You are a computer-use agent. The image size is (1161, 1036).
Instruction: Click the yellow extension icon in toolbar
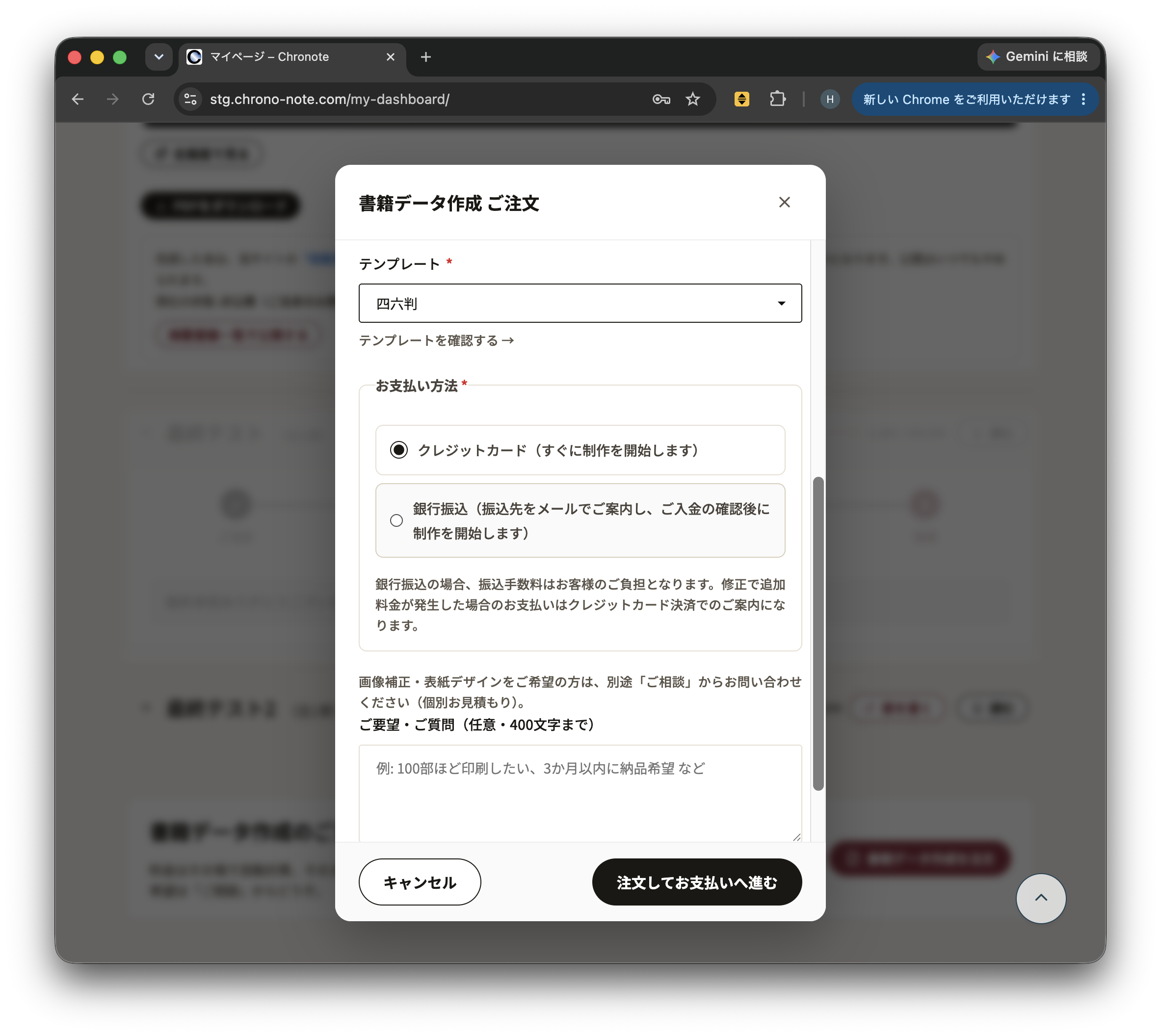click(x=741, y=100)
